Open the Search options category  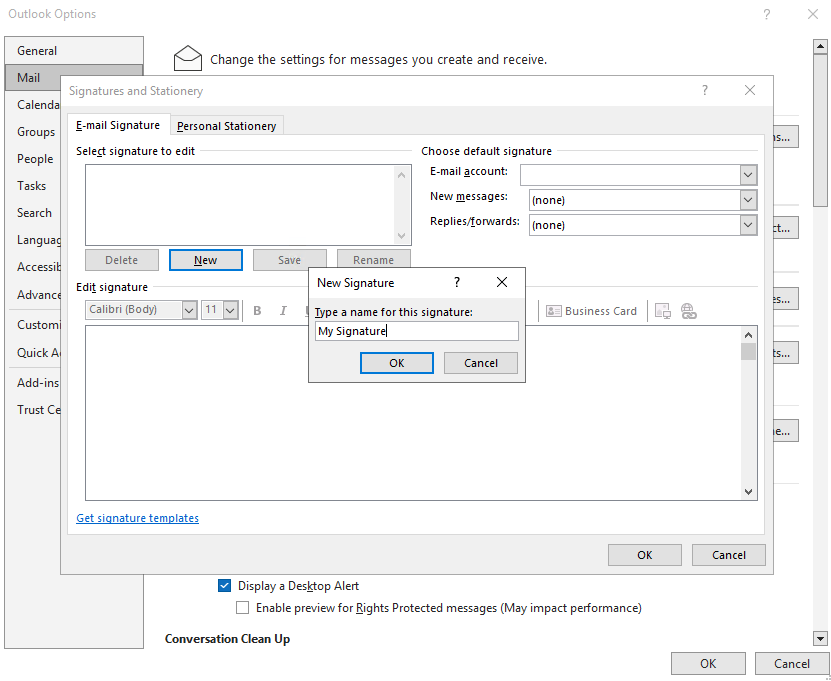click(33, 213)
